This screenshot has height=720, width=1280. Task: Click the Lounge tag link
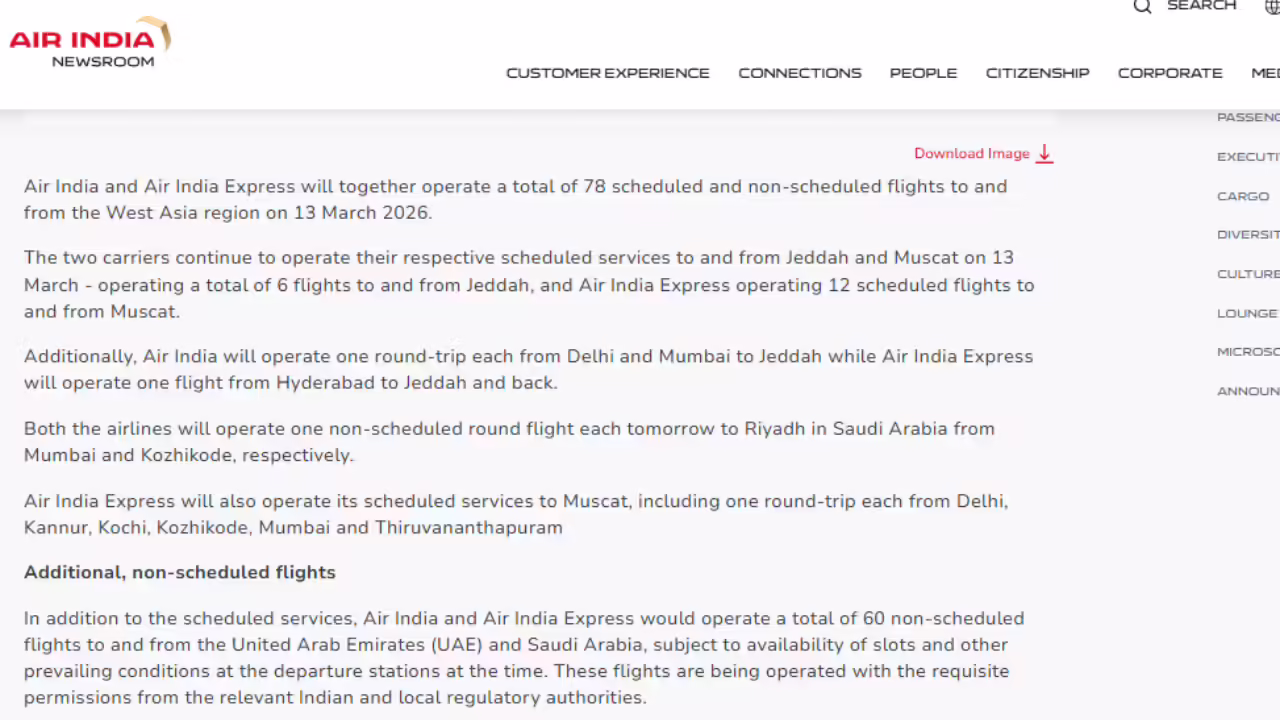point(1247,313)
